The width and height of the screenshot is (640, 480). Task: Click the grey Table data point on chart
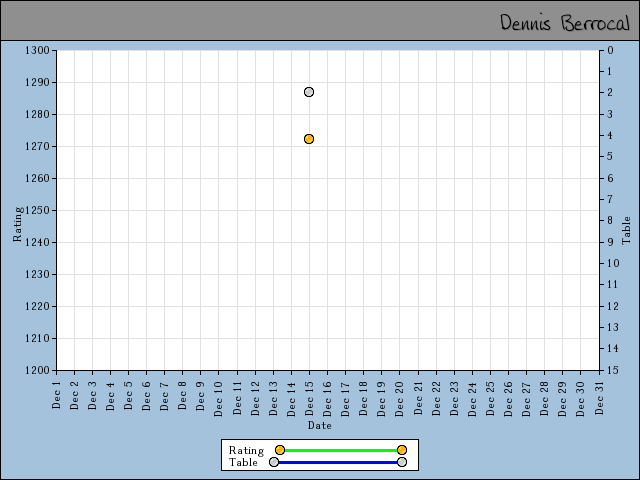[x=309, y=92]
